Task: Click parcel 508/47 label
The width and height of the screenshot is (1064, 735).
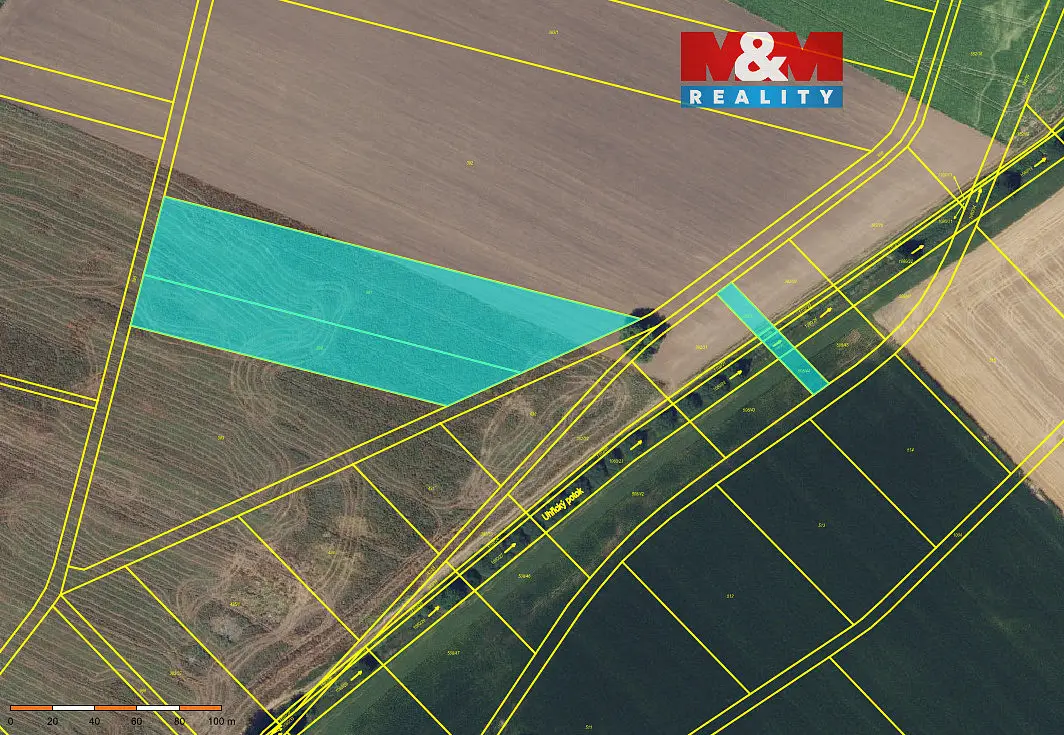Action: click(454, 652)
